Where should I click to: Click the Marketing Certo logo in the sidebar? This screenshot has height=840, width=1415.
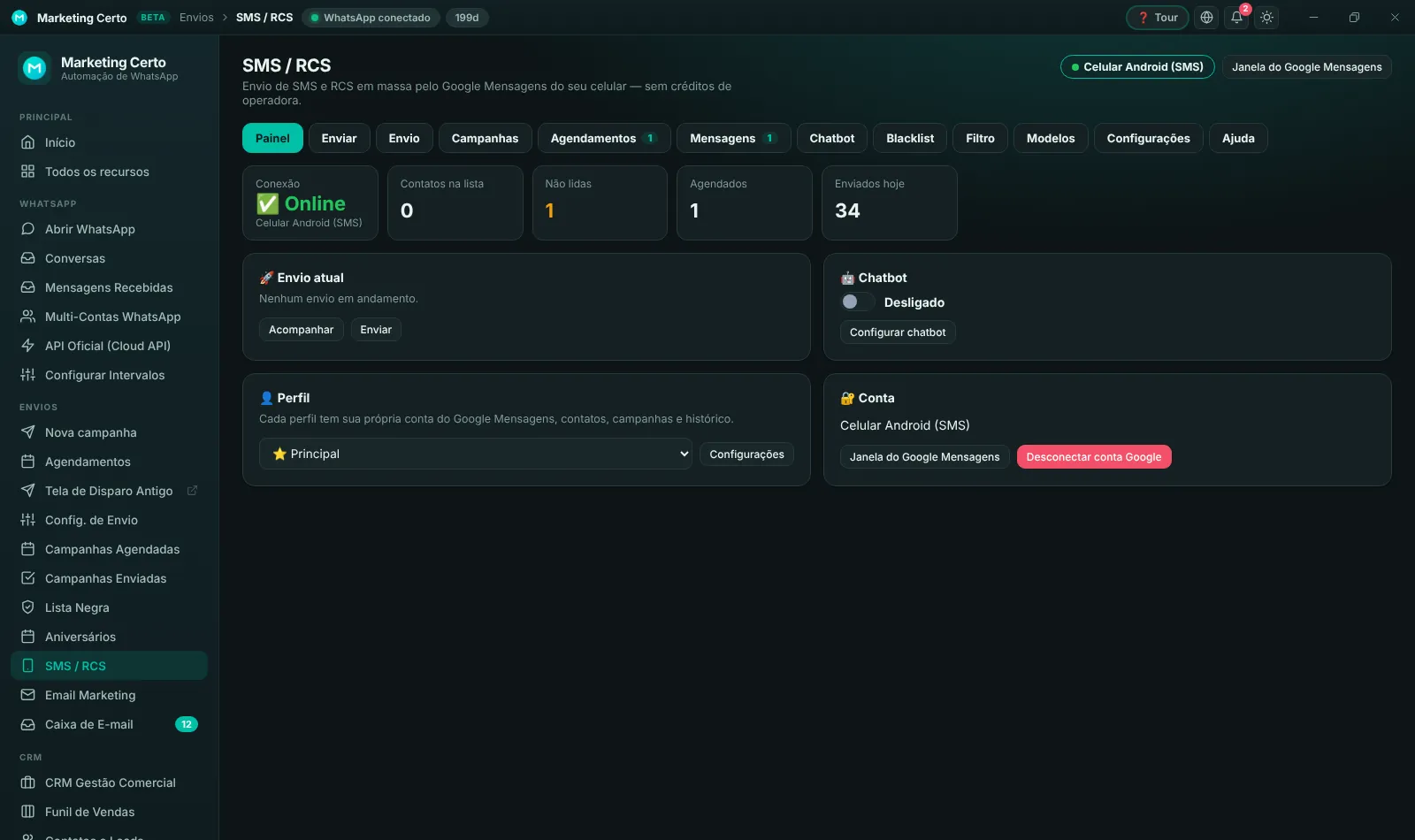(x=34, y=68)
